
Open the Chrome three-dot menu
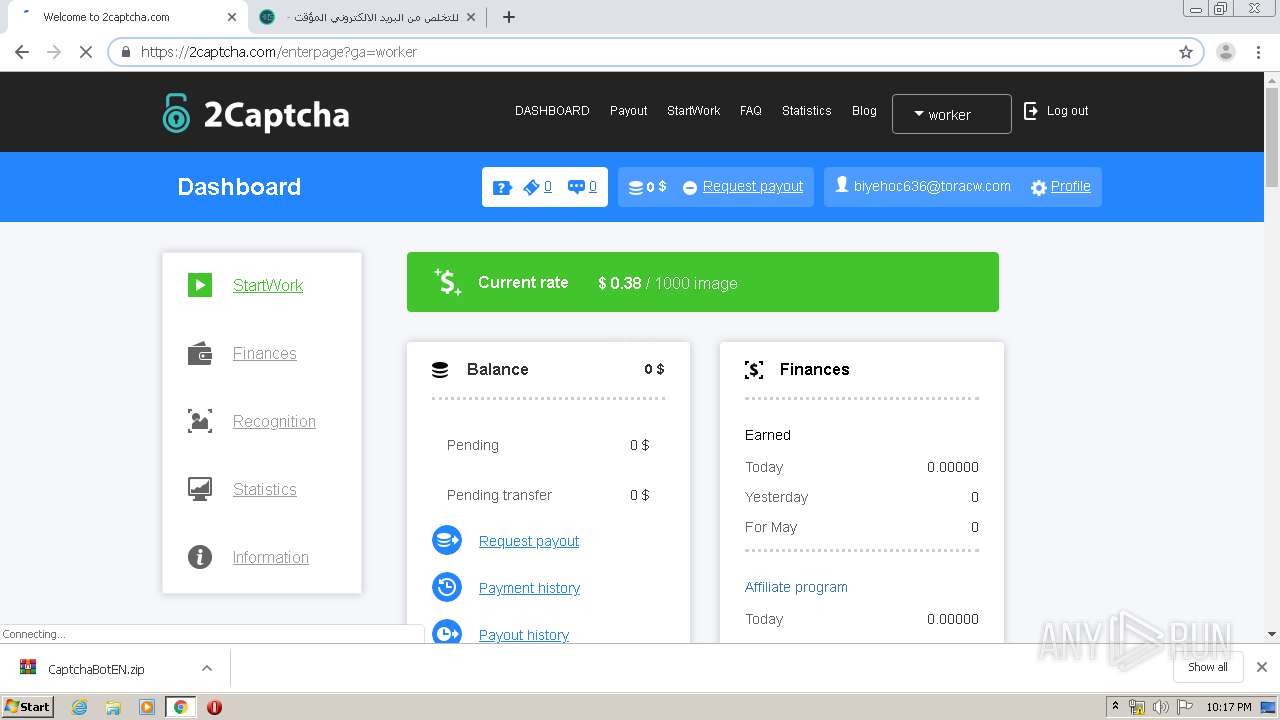[x=1258, y=52]
